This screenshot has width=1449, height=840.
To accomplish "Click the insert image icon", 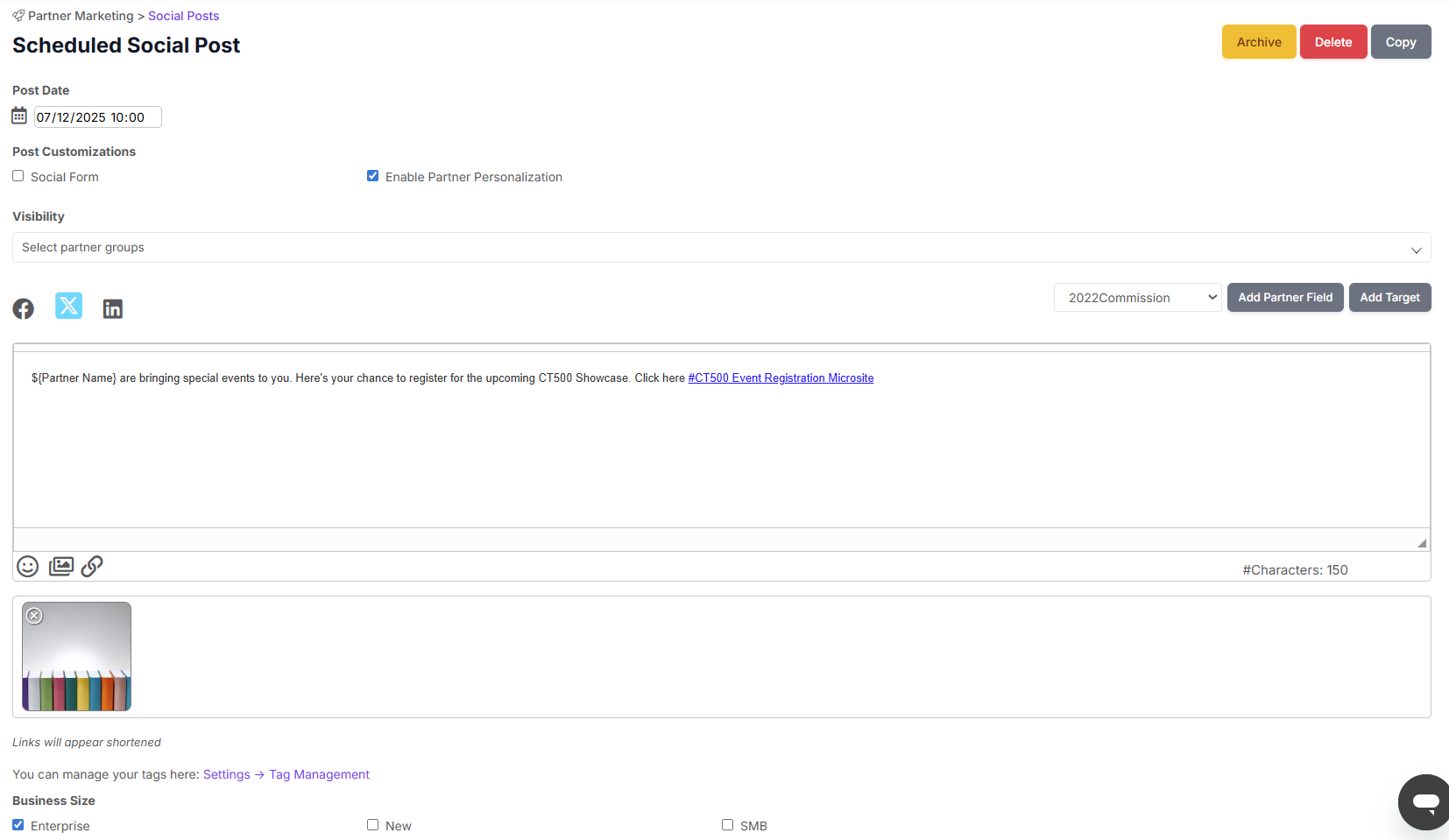I will pos(61,567).
